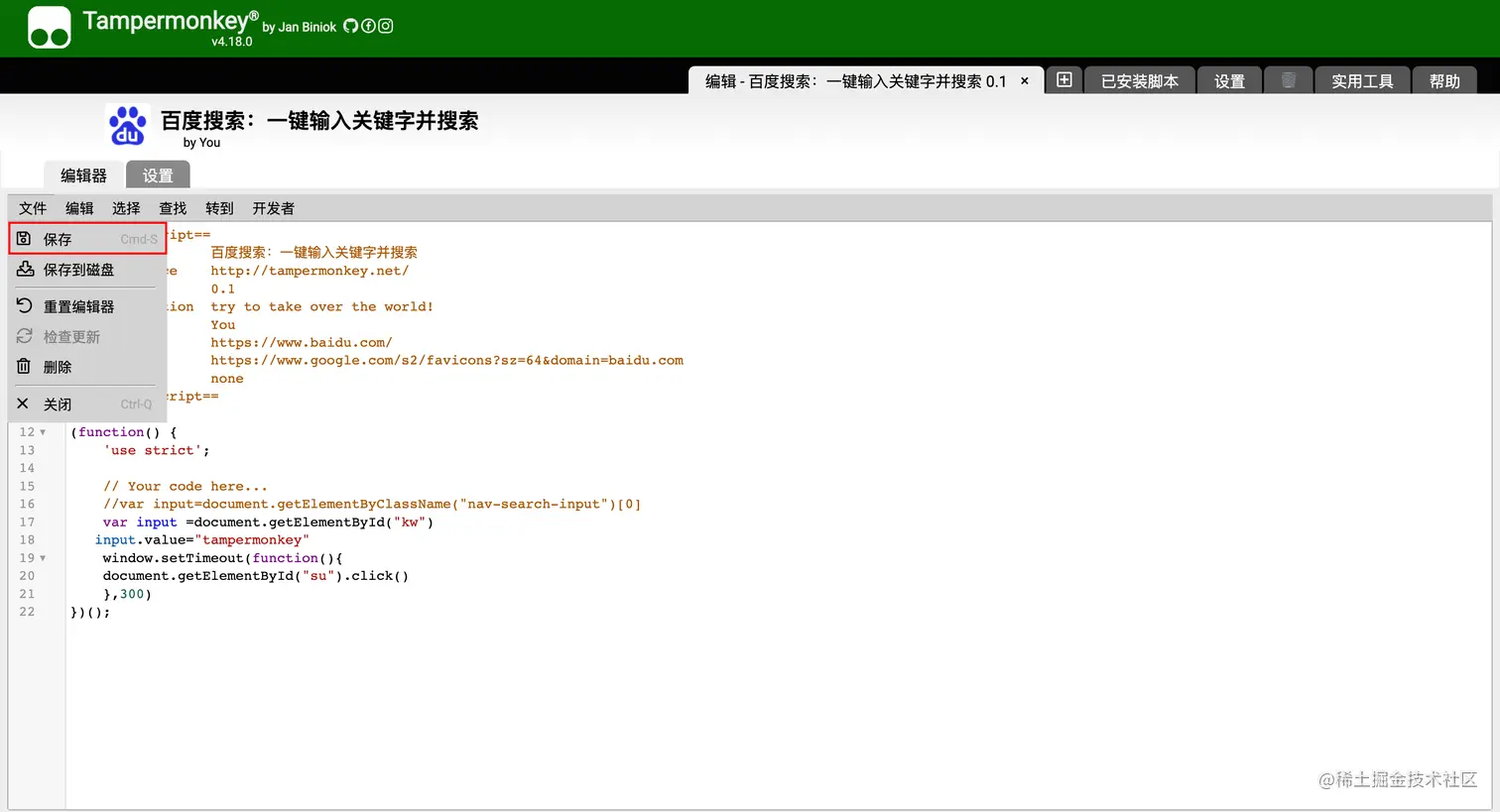Open the 选择 menu
The image size is (1500, 812).
click(126, 208)
